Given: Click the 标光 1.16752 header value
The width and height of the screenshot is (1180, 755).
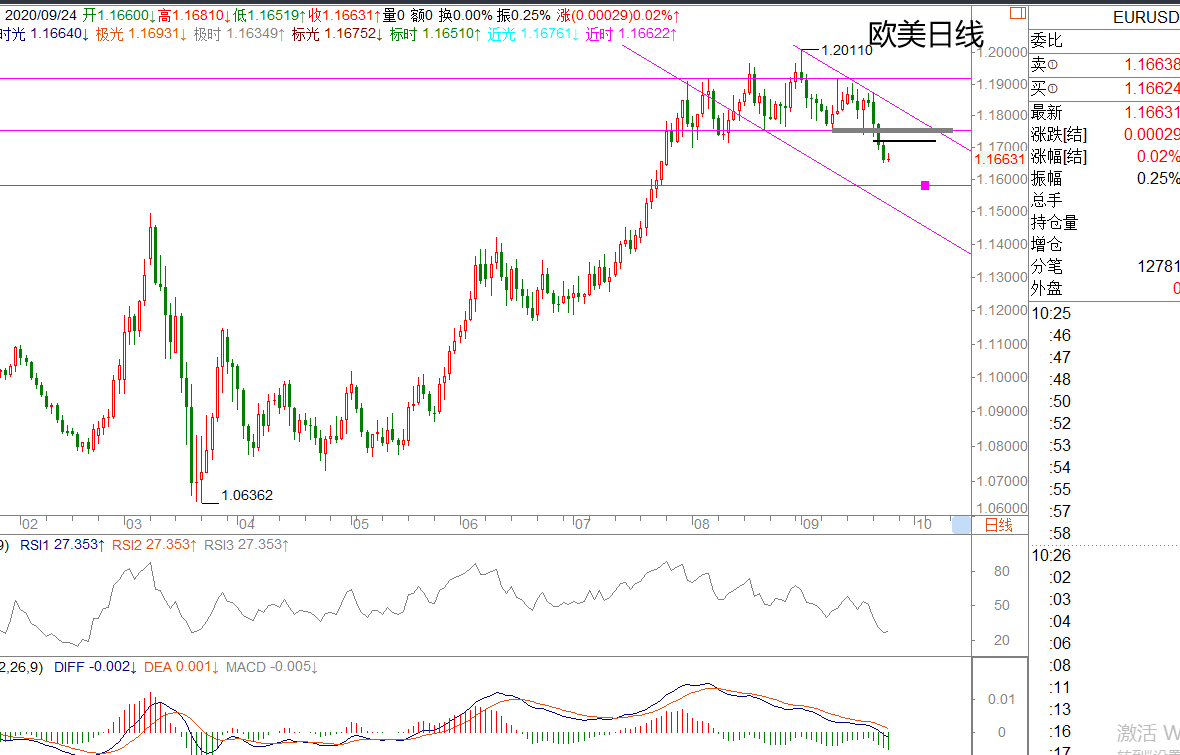Looking at the screenshot, I should (x=337, y=34).
